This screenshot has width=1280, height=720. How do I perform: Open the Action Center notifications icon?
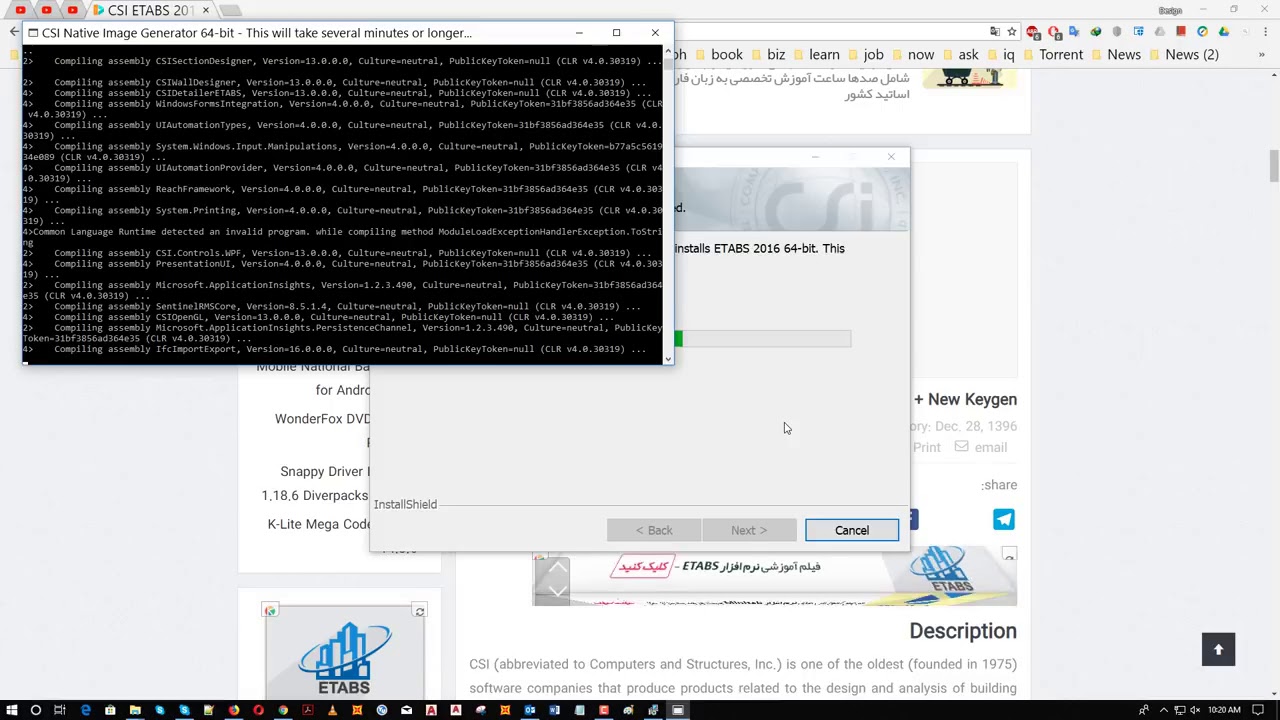tap(1258, 710)
